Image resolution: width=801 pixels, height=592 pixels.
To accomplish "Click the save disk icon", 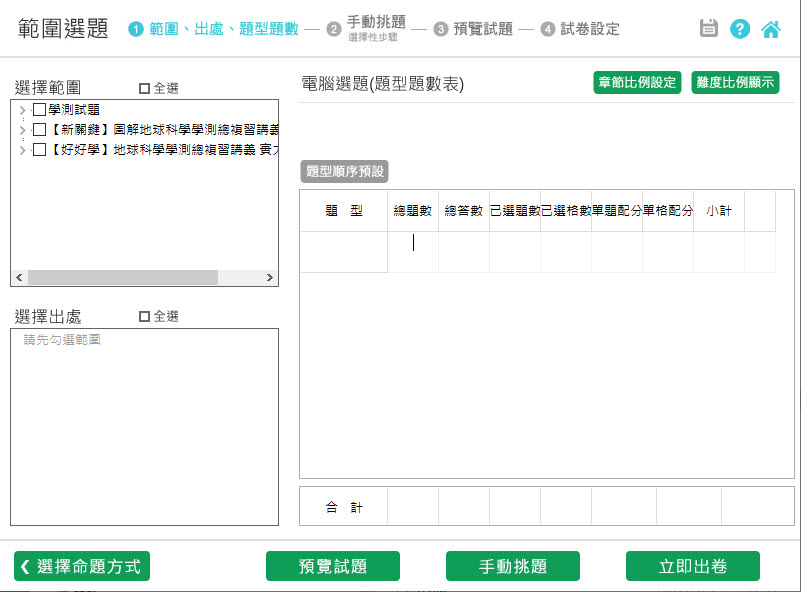I will (x=709, y=28).
